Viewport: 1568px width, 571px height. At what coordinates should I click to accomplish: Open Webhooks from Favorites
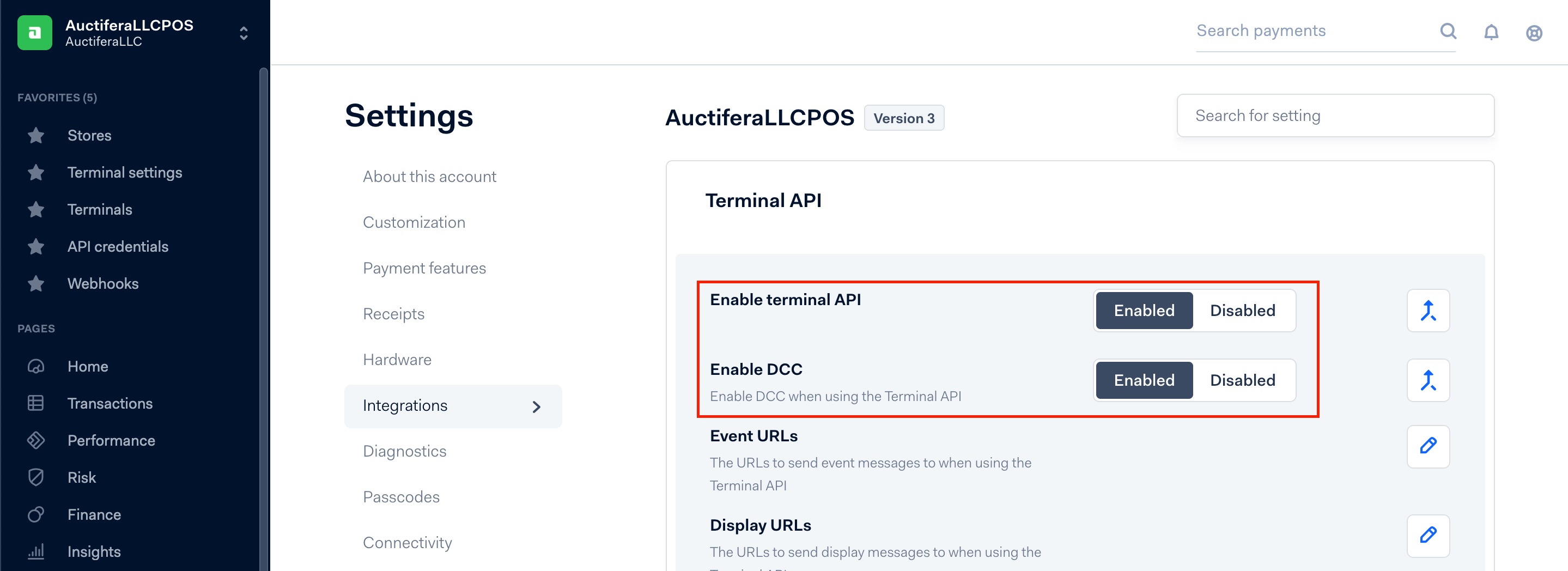104,283
